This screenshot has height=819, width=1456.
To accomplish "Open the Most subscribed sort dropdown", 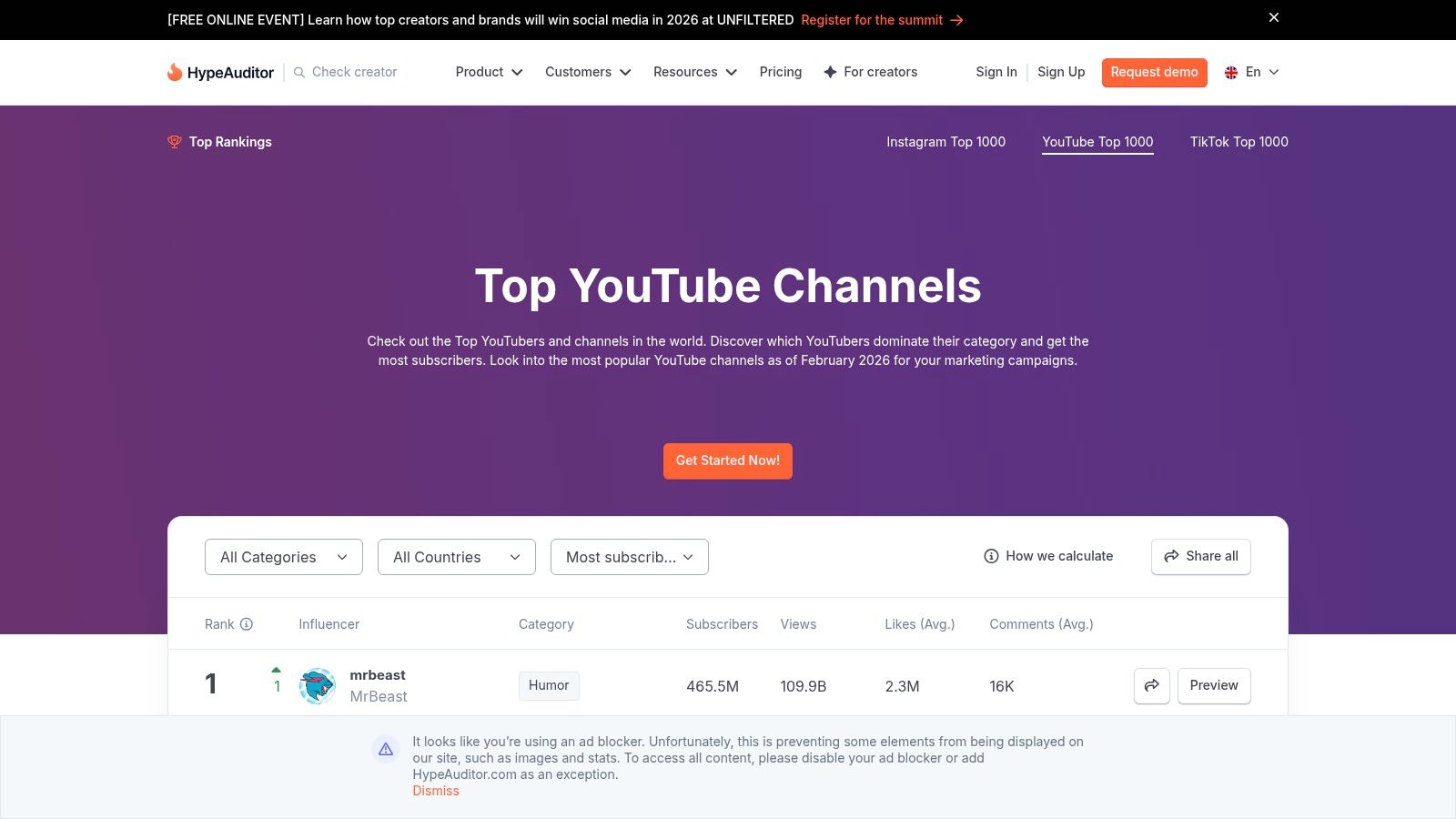I will 630,557.
